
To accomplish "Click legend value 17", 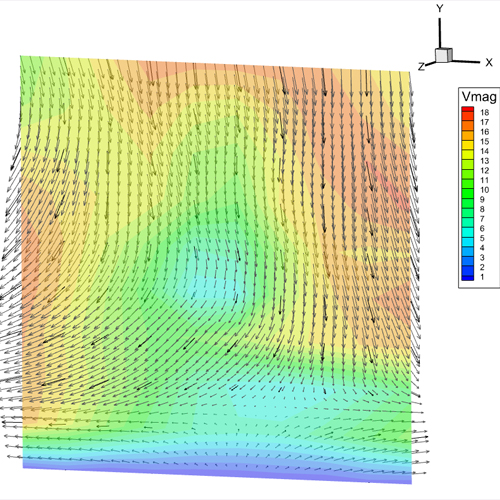I will pos(485,122).
